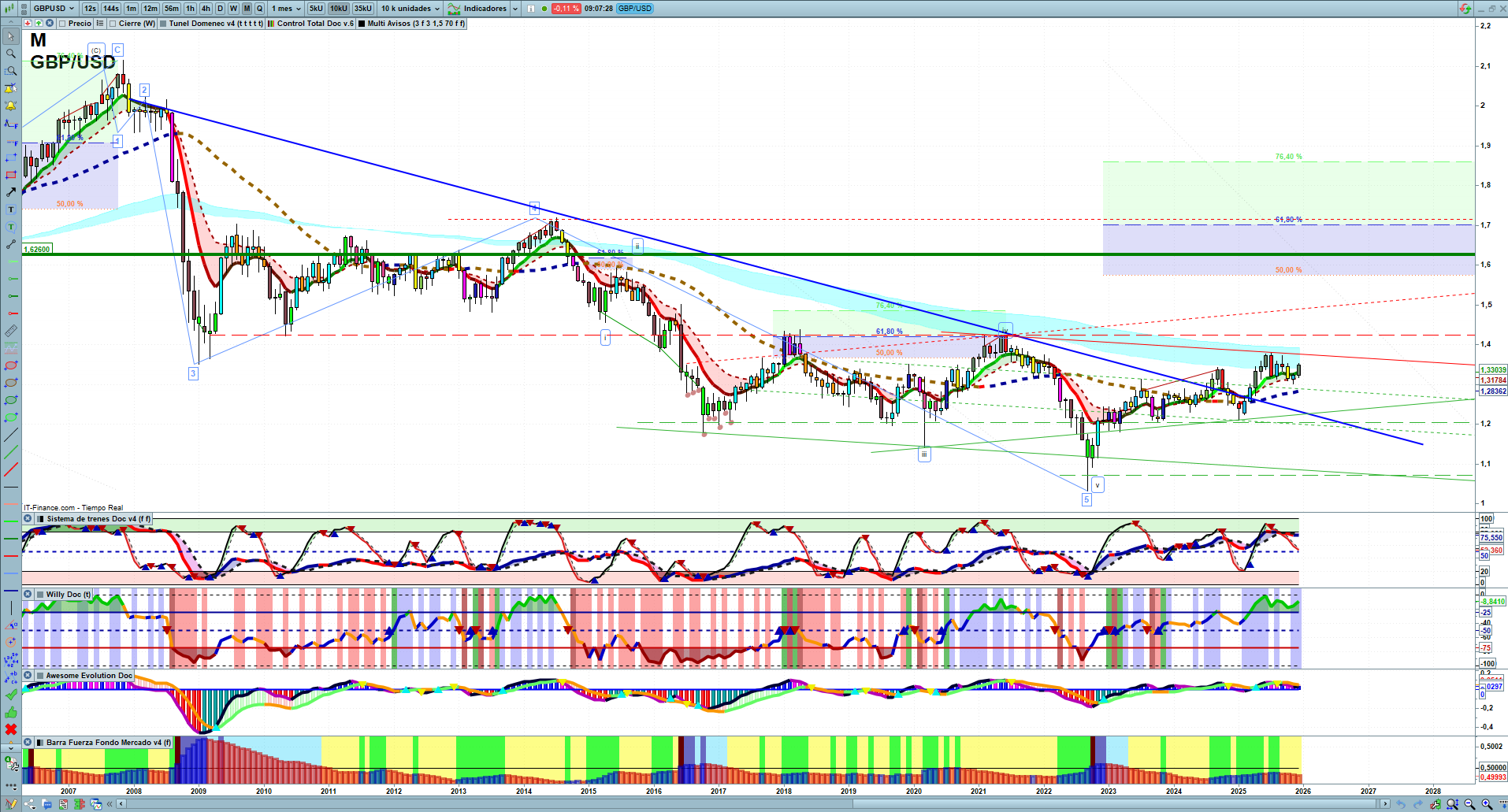Image resolution: width=1508 pixels, height=812 pixels.
Task: Click the green thumbs-up icon
Action: pyautogui.click(x=11, y=713)
